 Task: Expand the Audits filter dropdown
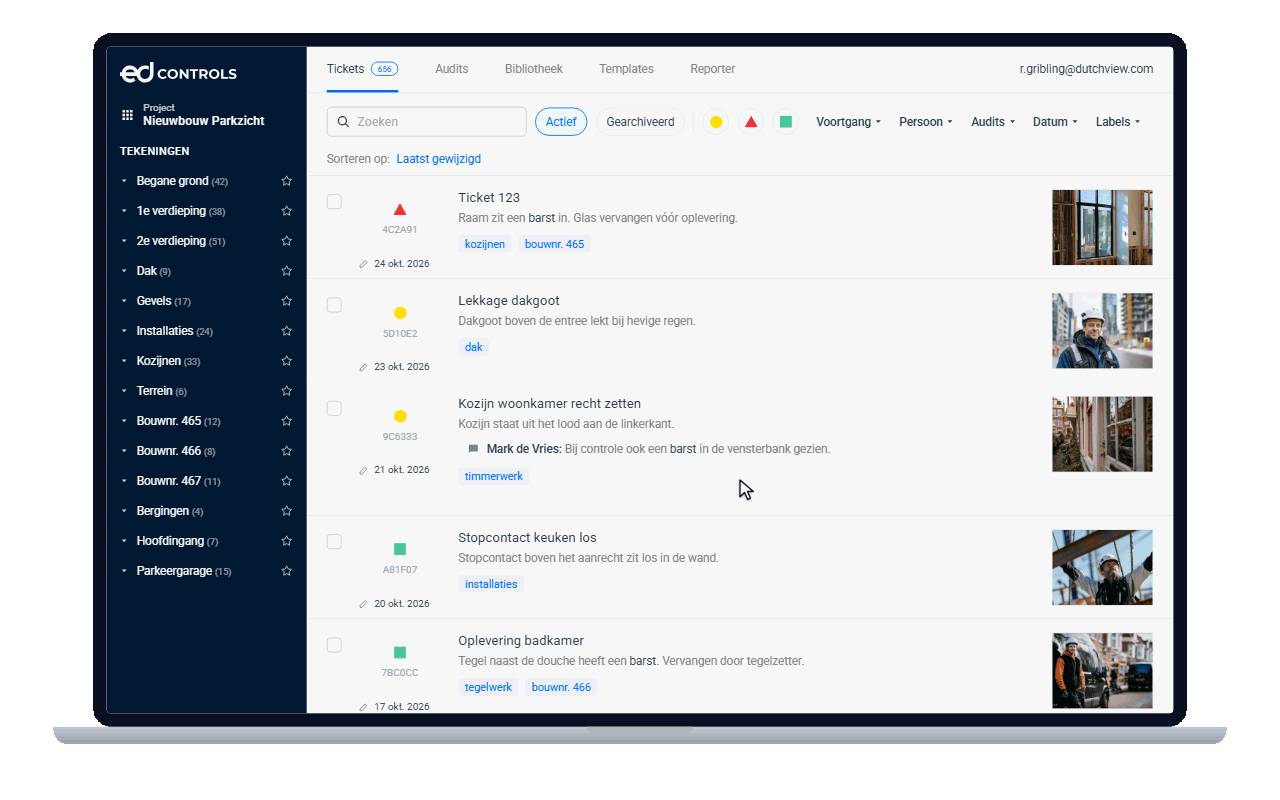[x=993, y=122]
